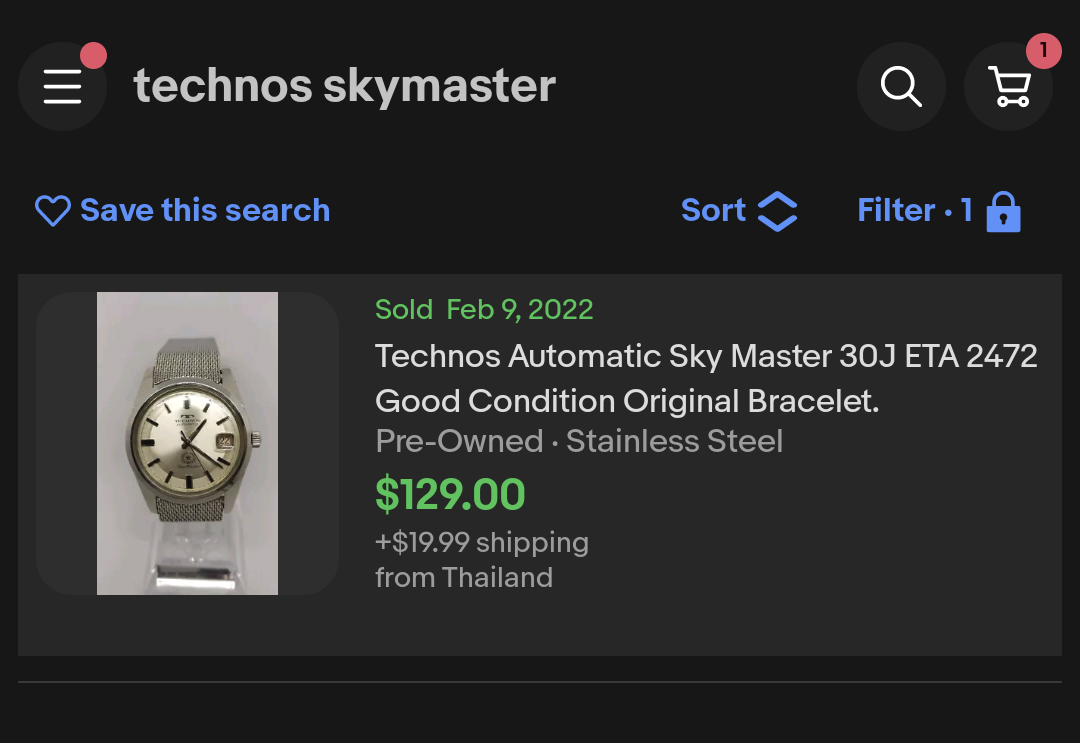Click the red notification dot on menu

tap(93, 56)
